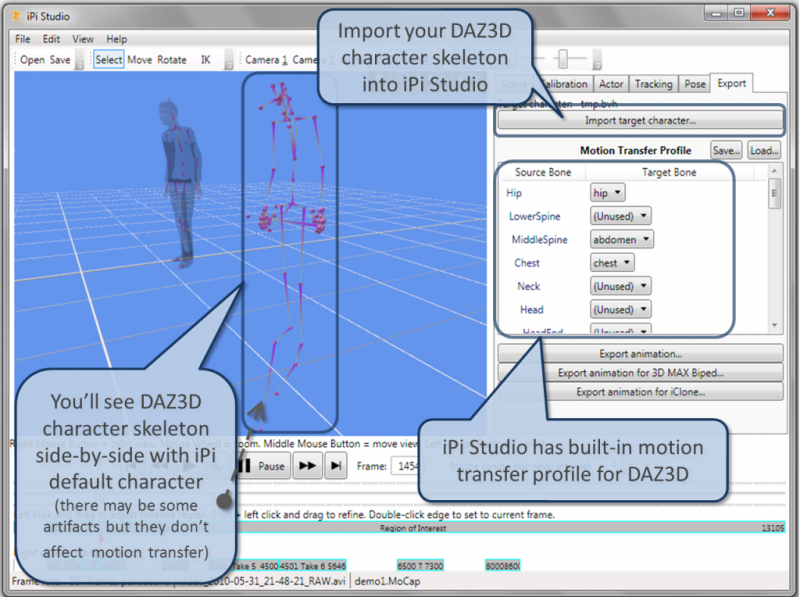This screenshot has height=597, width=800.
Task: Click the iPi Studio title bar icon
Action: [x=17, y=16]
